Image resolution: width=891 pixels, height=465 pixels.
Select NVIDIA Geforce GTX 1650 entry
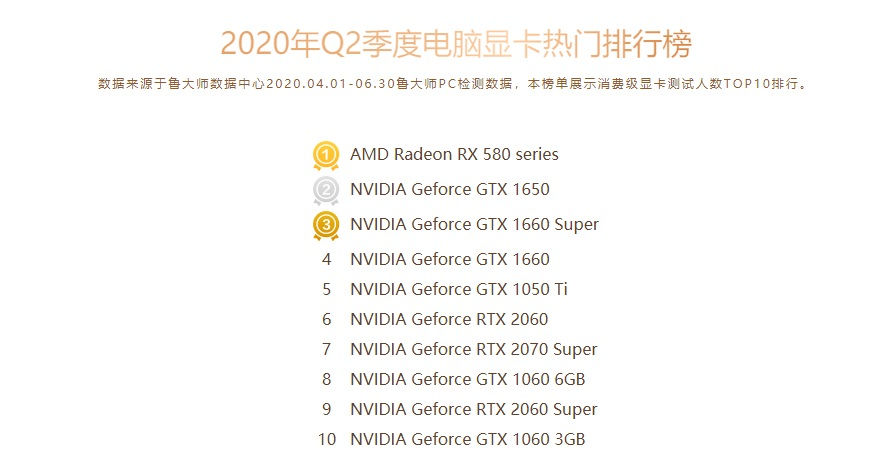tap(449, 189)
